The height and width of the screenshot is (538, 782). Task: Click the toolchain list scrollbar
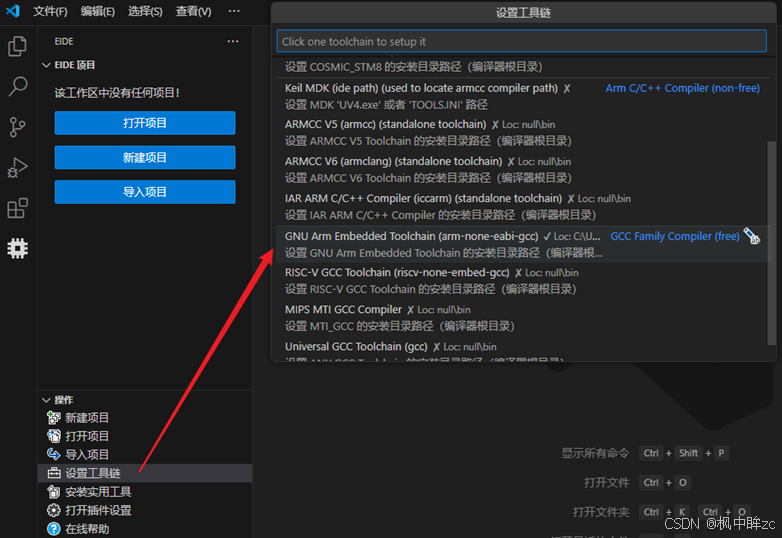coord(772,243)
